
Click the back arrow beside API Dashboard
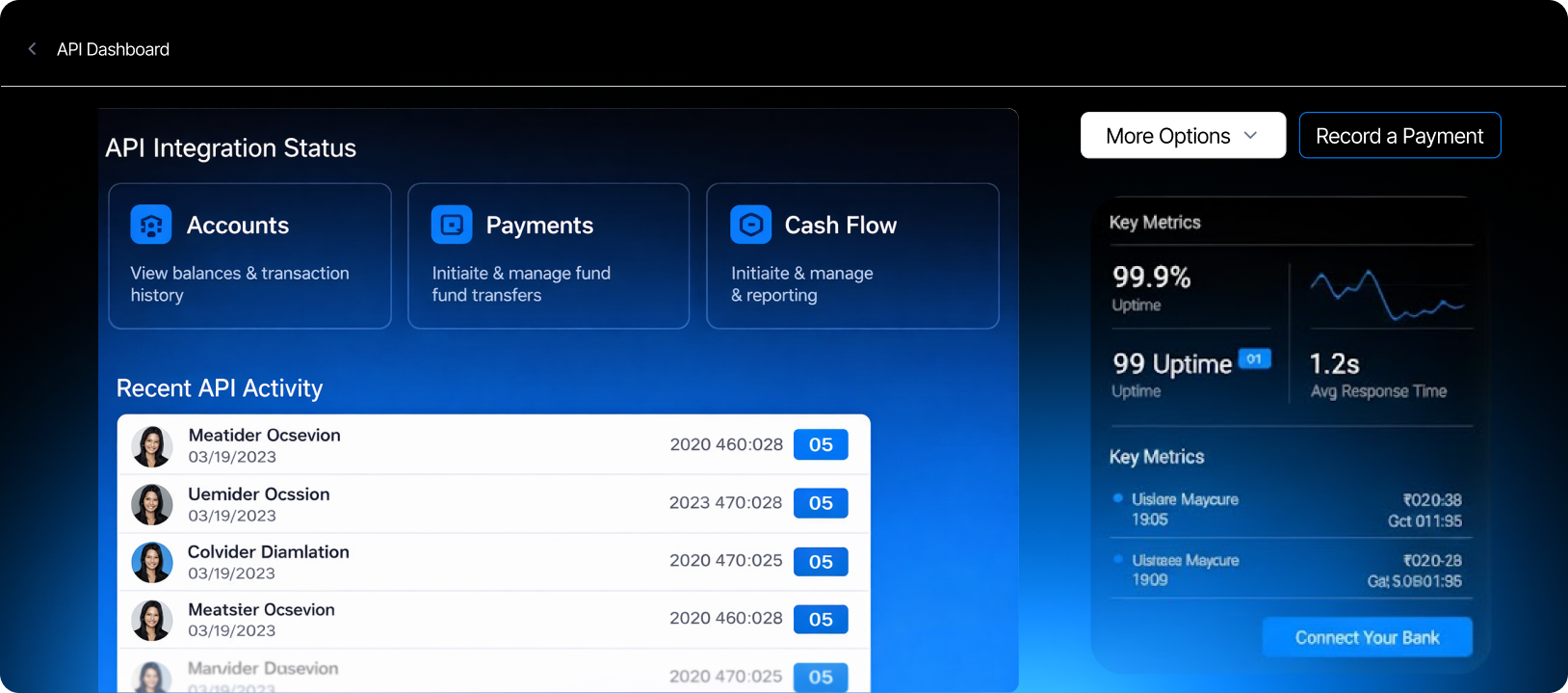point(32,49)
